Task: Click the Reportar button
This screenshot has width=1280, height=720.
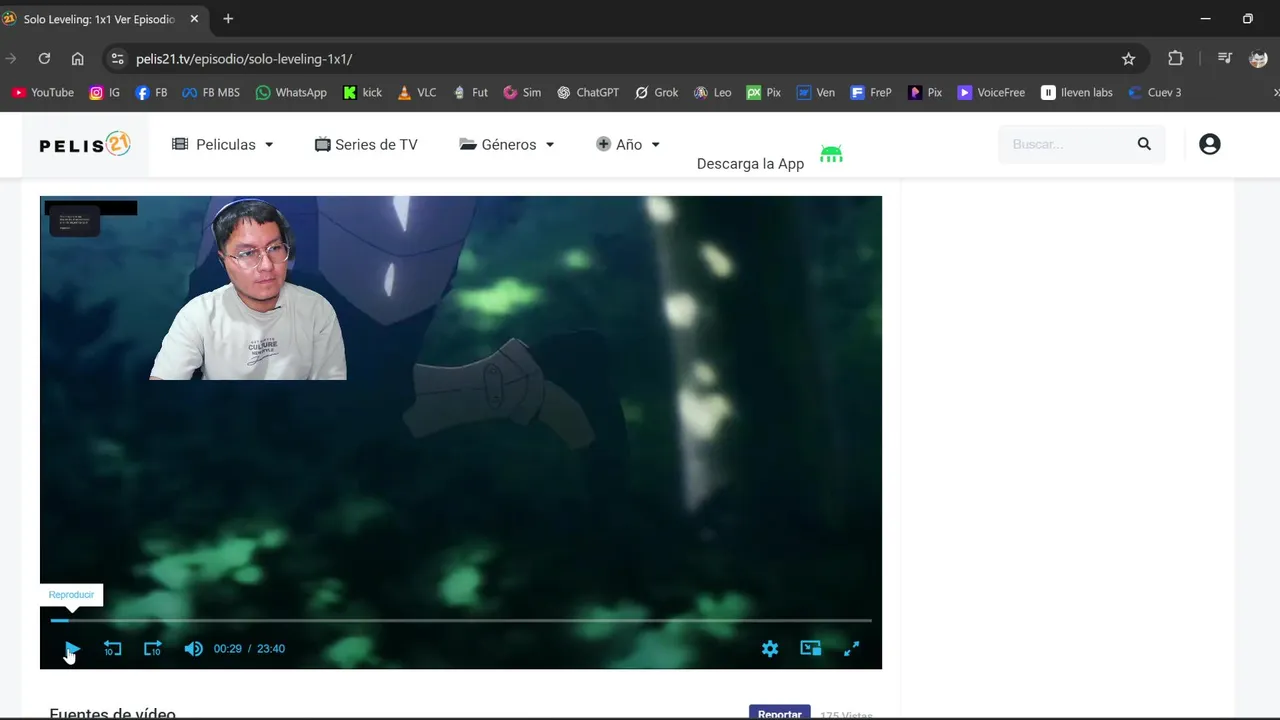Action: point(779,713)
